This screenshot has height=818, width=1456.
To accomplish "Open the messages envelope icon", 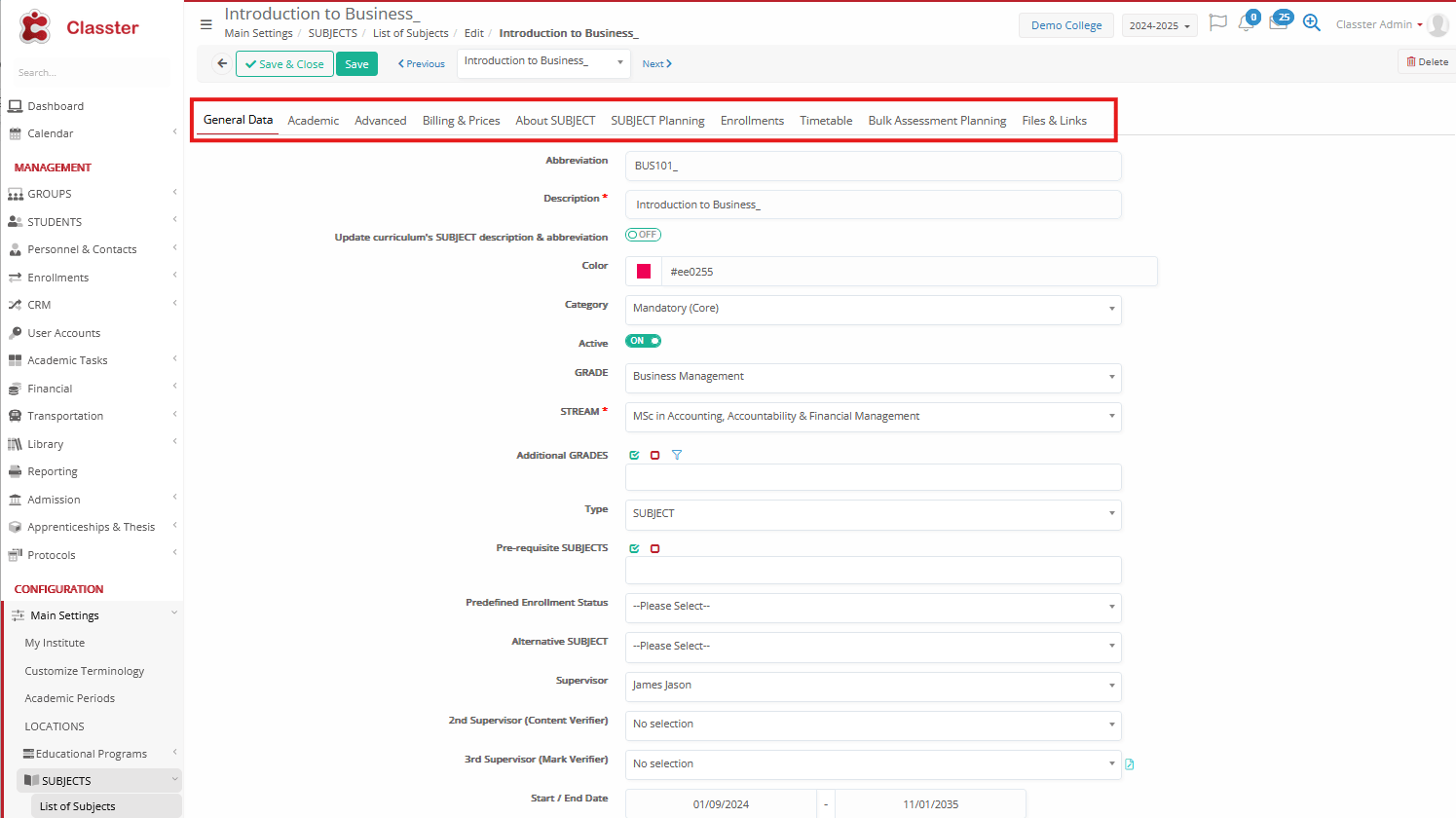I will click(1278, 23).
